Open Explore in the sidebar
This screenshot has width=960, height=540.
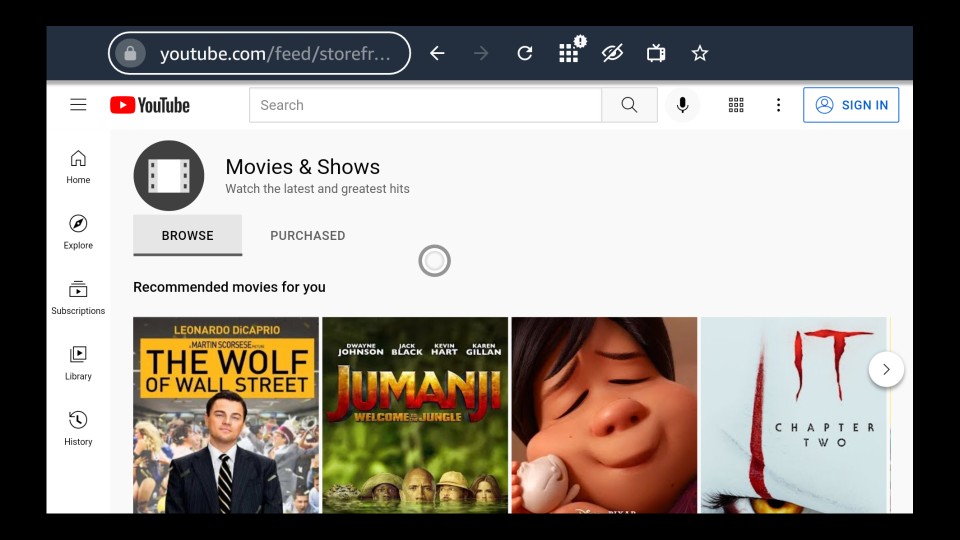pyautogui.click(x=78, y=232)
